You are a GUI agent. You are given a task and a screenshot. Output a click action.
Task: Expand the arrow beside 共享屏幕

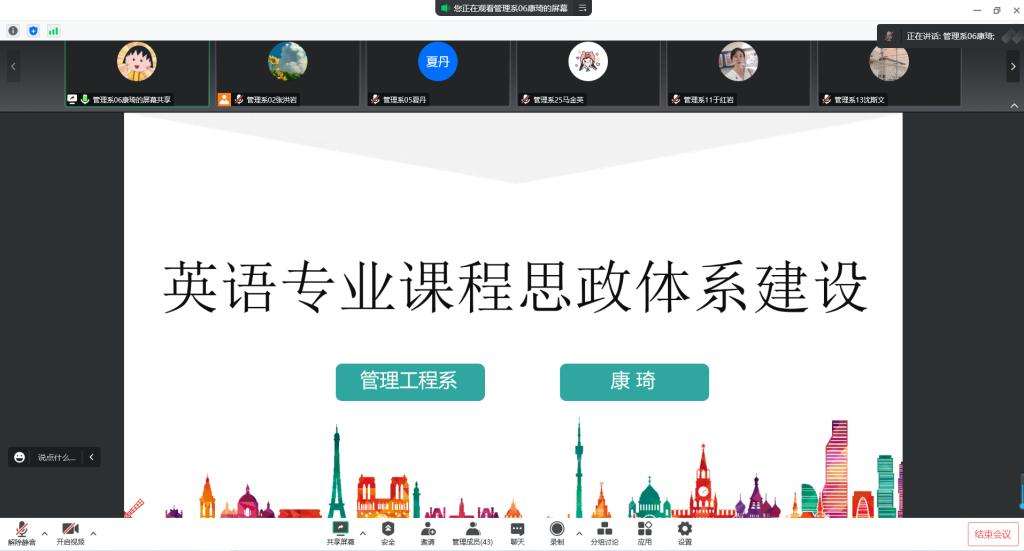click(x=362, y=533)
